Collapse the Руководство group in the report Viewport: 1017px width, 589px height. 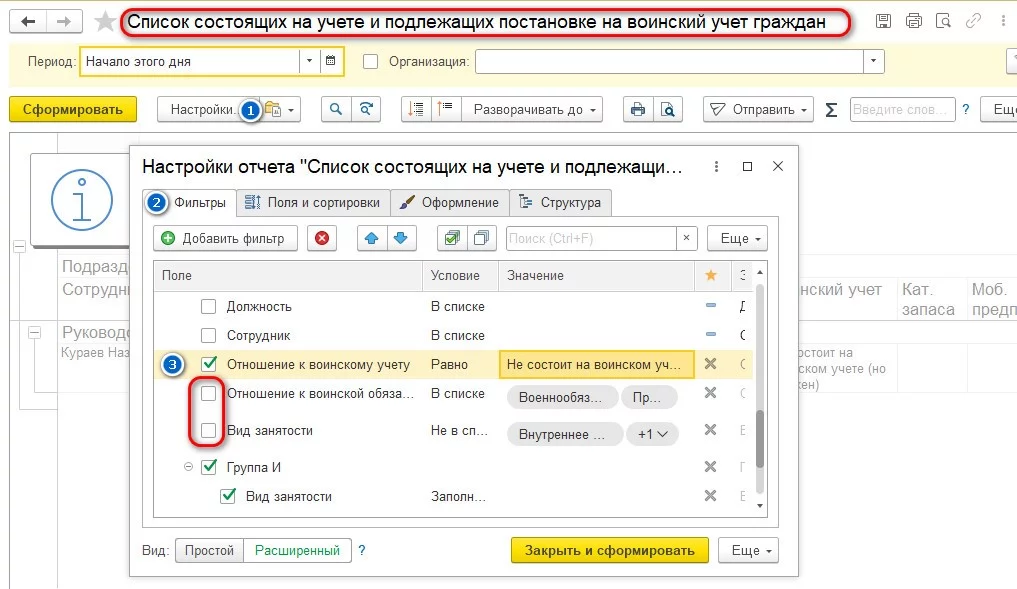(x=34, y=333)
